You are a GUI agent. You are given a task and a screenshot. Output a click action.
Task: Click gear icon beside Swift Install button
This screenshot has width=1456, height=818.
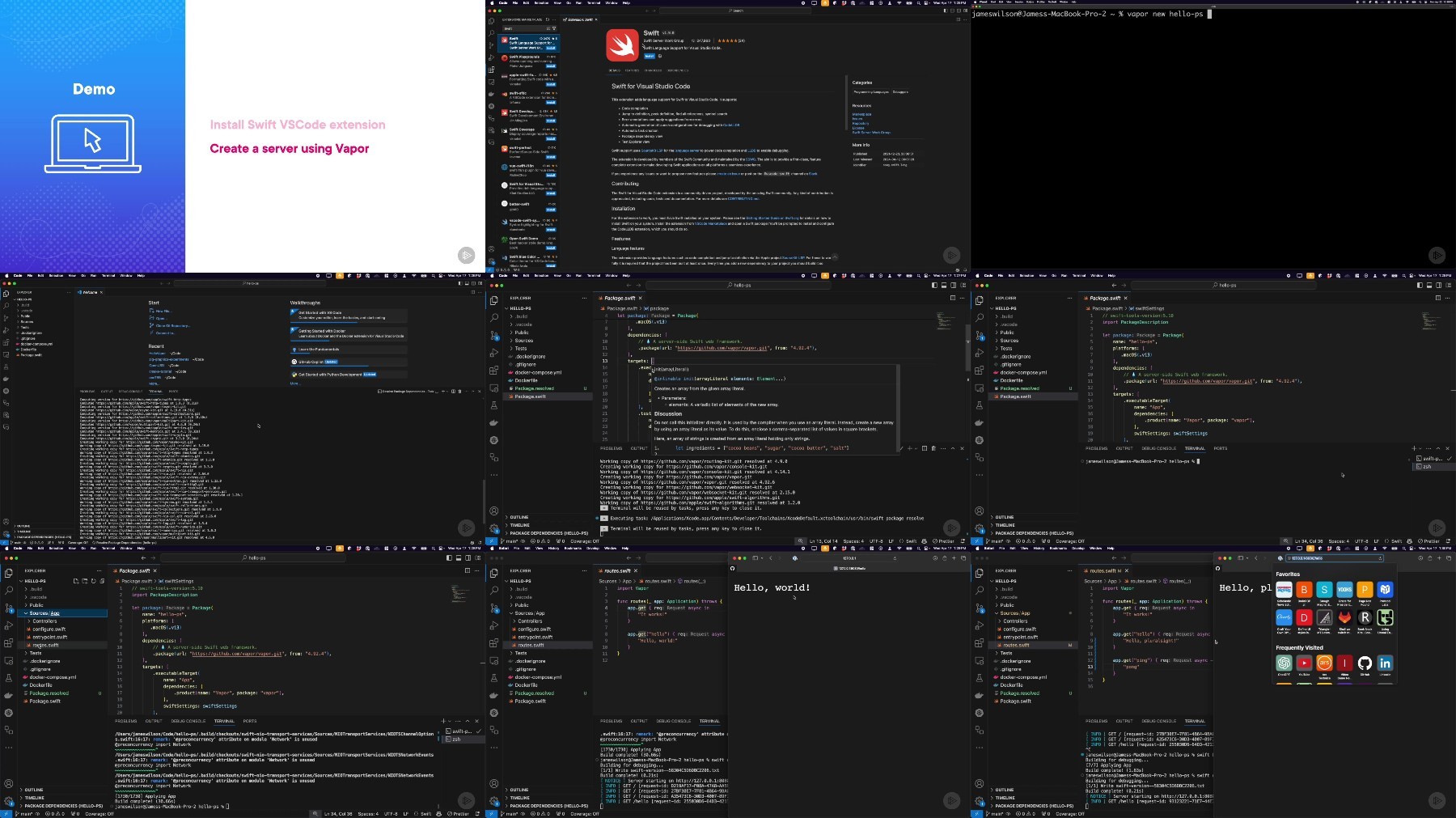[x=659, y=57]
